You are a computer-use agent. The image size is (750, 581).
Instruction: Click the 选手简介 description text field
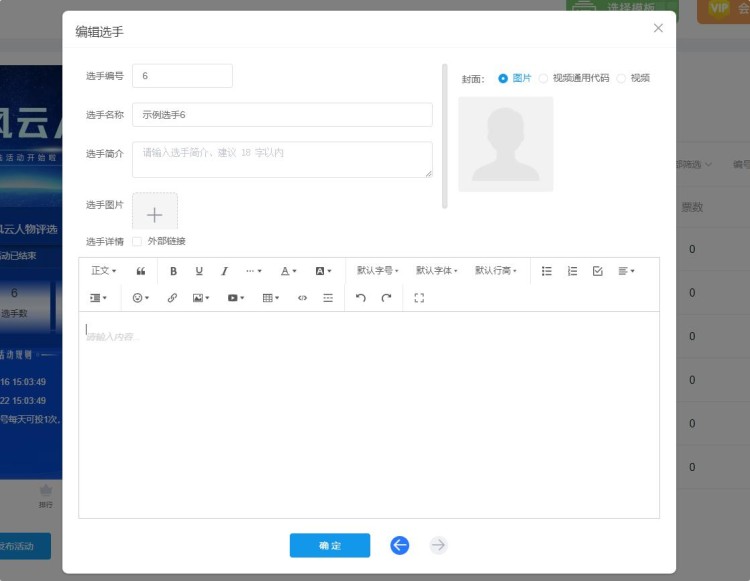point(282,159)
